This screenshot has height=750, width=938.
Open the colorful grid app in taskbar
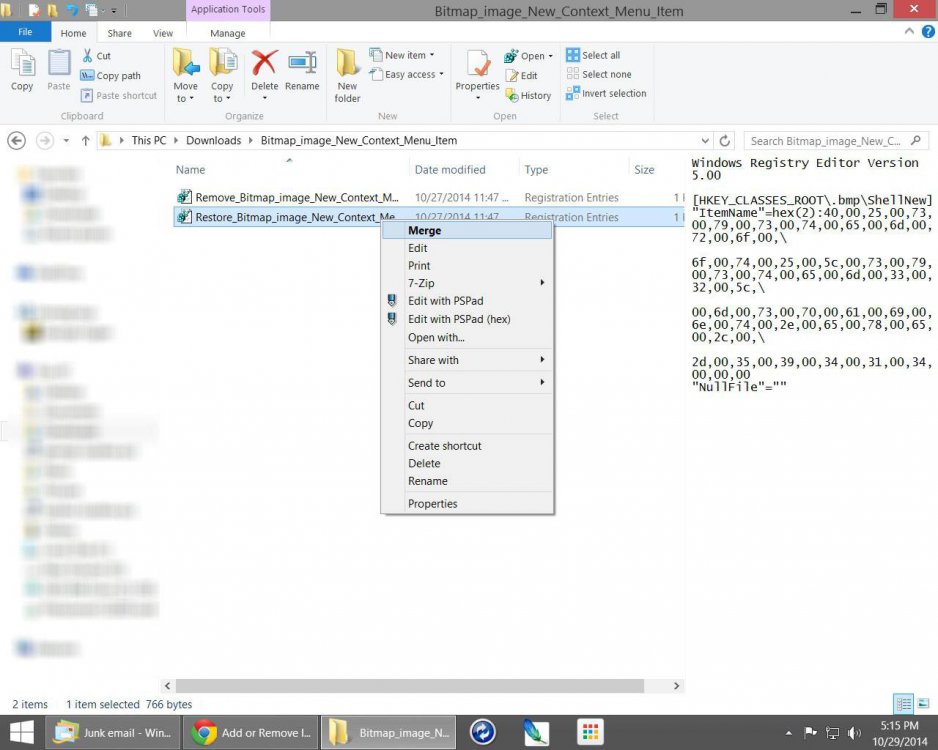click(590, 733)
